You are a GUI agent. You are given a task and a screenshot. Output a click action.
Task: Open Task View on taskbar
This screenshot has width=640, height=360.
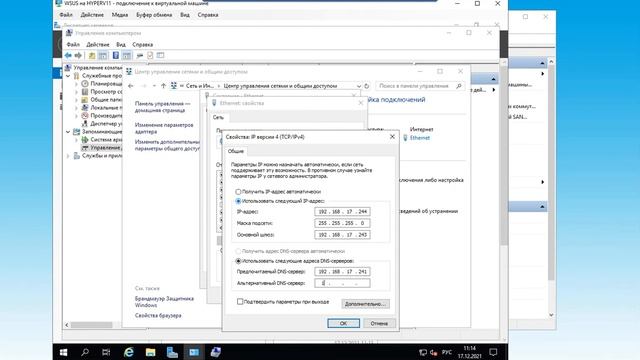pos(106,352)
